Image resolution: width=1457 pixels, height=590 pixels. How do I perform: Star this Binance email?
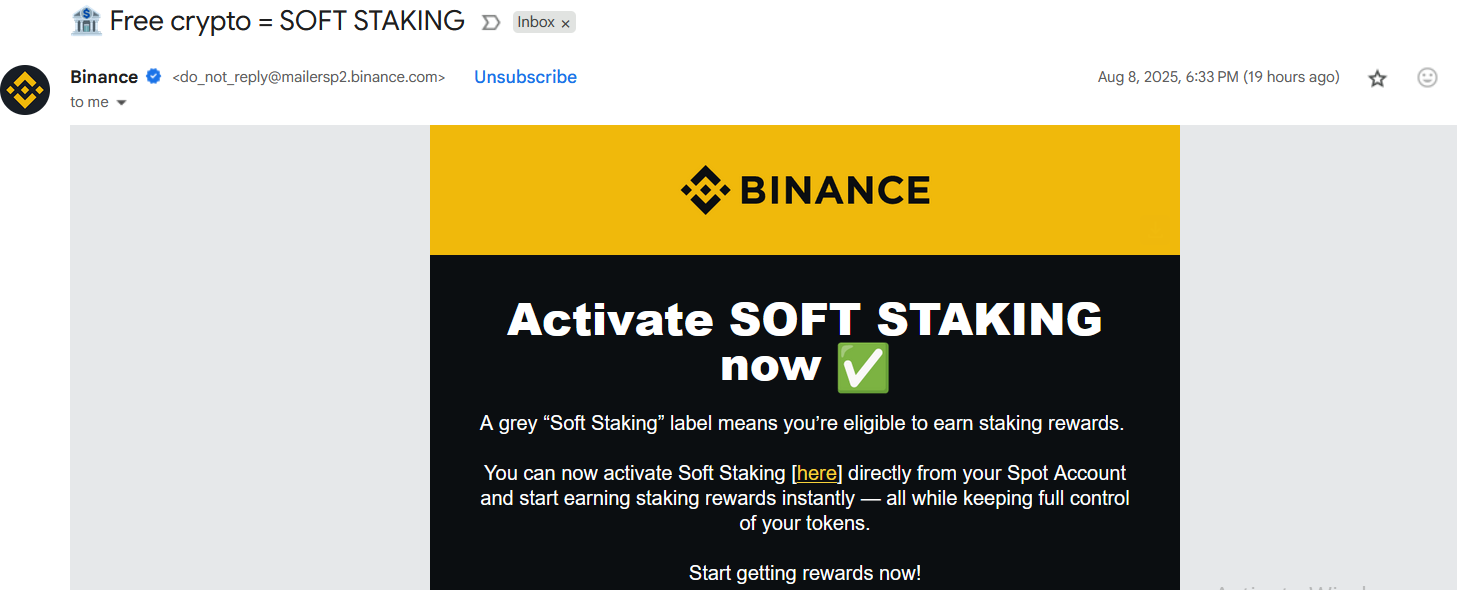coord(1377,78)
